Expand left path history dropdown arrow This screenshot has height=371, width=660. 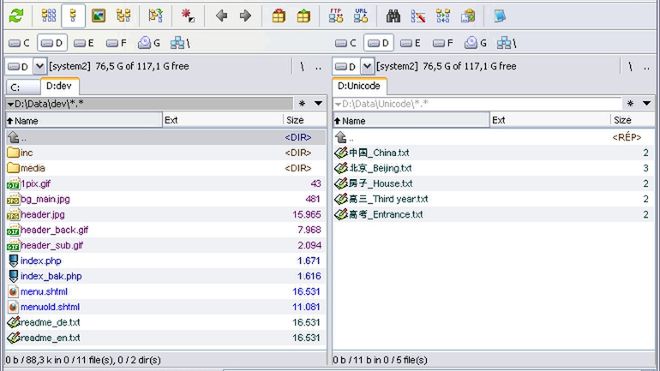[x=319, y=104]
